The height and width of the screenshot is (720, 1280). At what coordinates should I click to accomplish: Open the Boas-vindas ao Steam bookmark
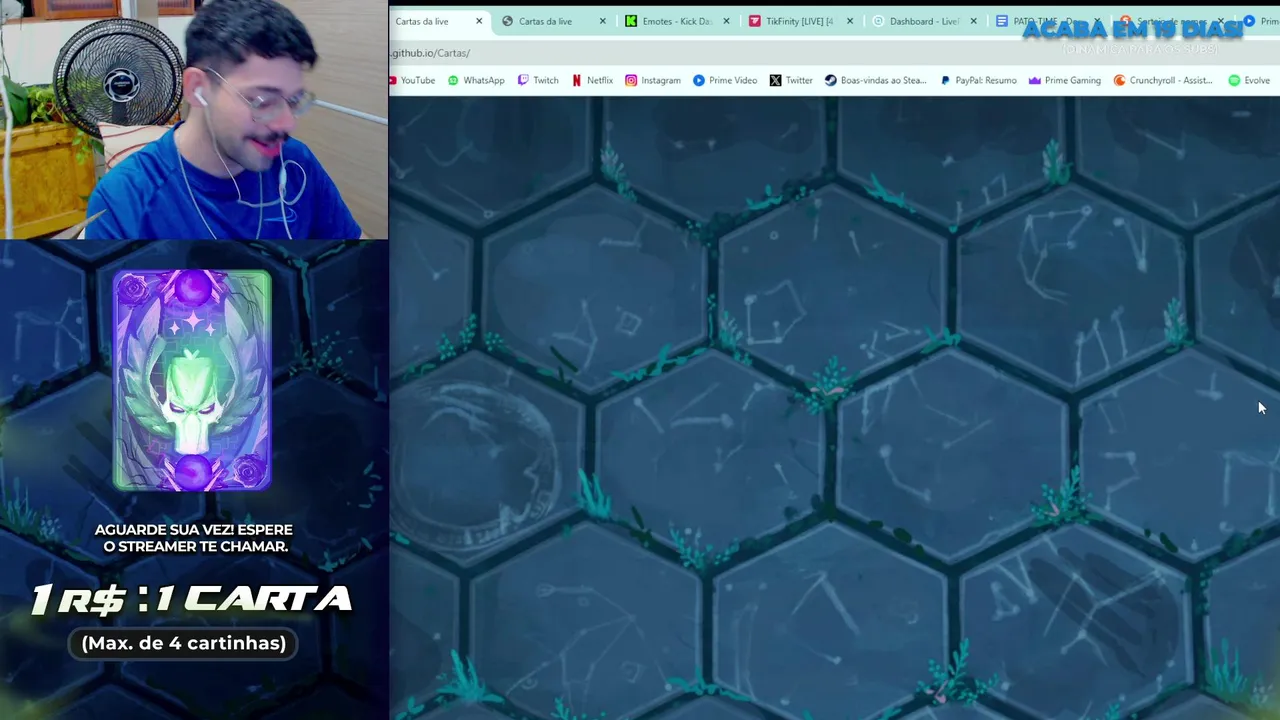tap(876, 80)
